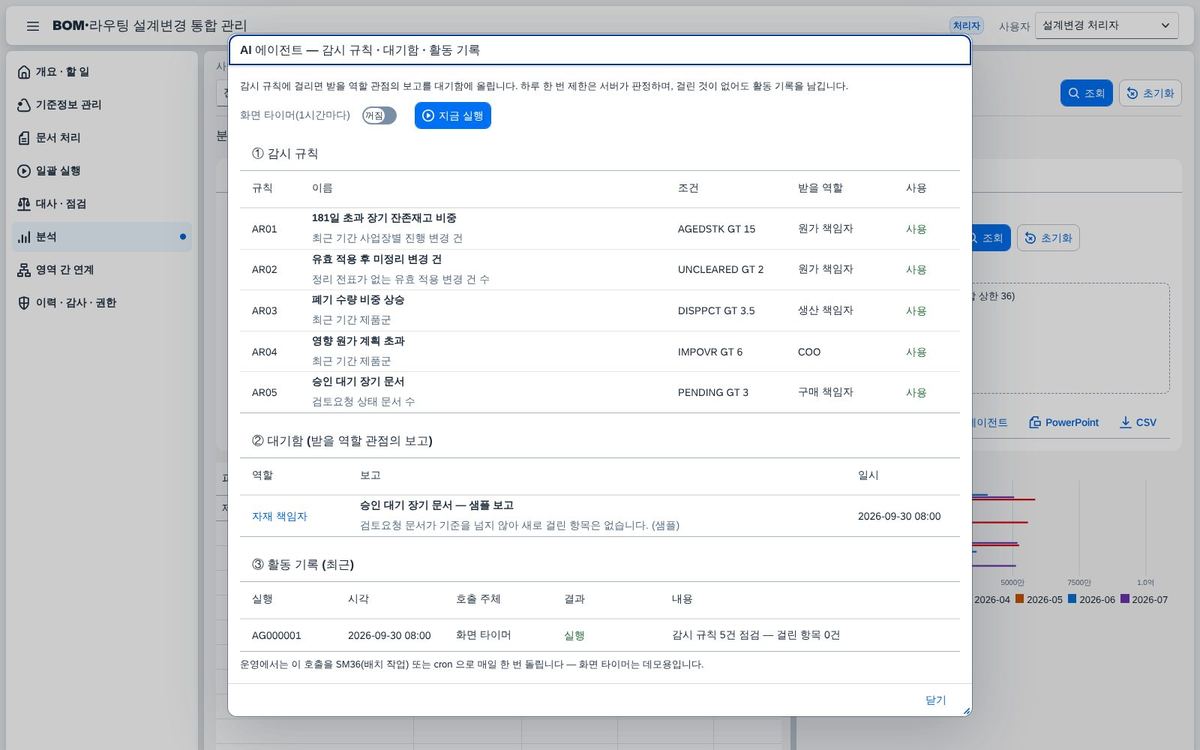
Task: Select 대사·점검 in sidebar
Action: (102, 204)
